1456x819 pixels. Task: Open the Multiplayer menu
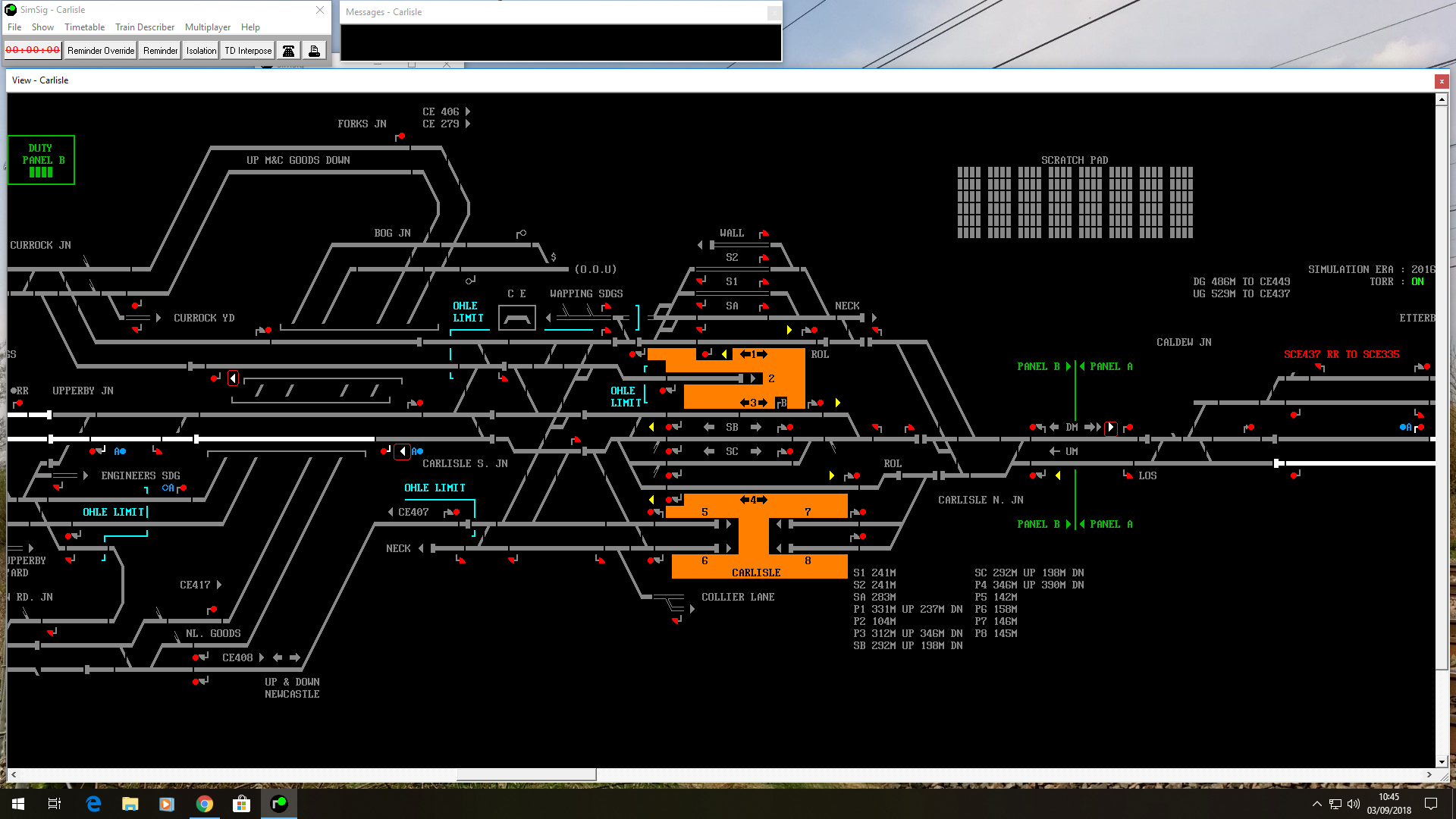click(x=208, y=27)
